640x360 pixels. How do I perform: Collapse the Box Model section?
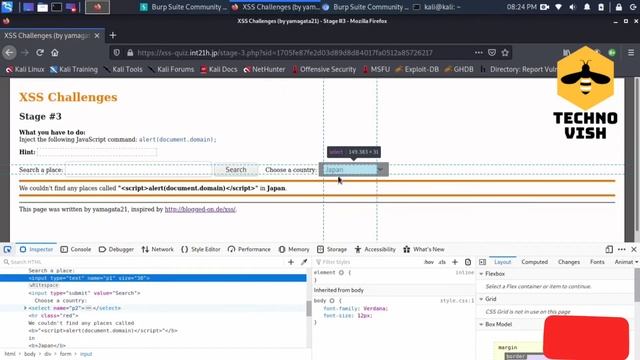tap(481, 324)
